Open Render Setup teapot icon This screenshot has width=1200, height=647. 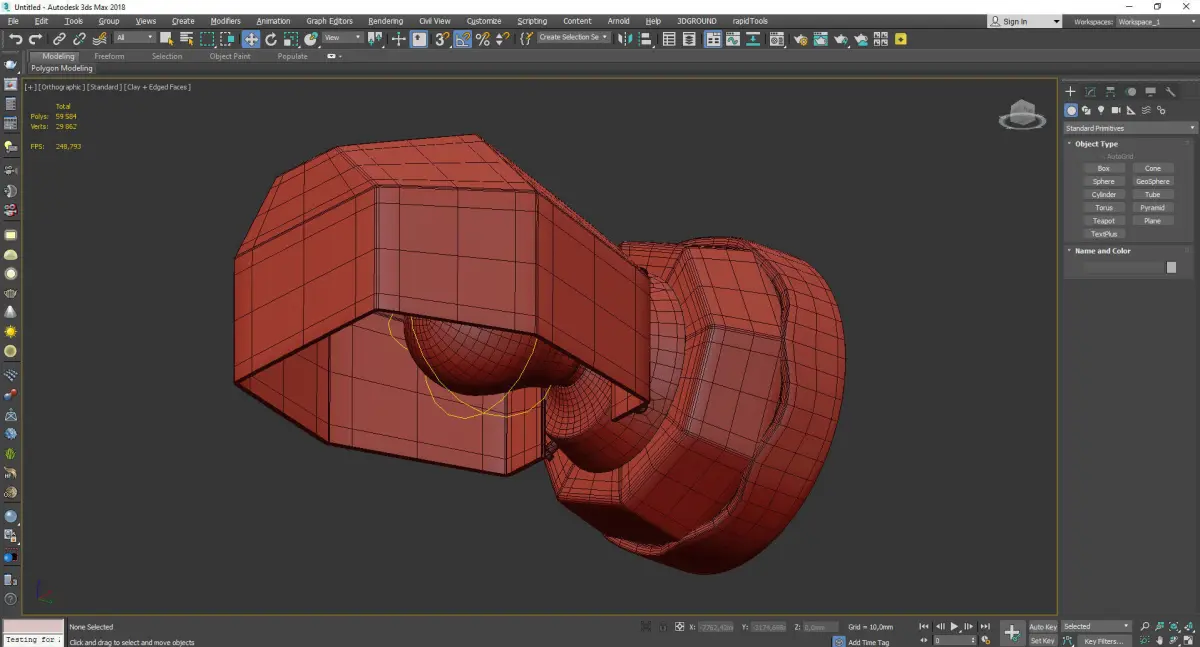(x=800, y=39)
